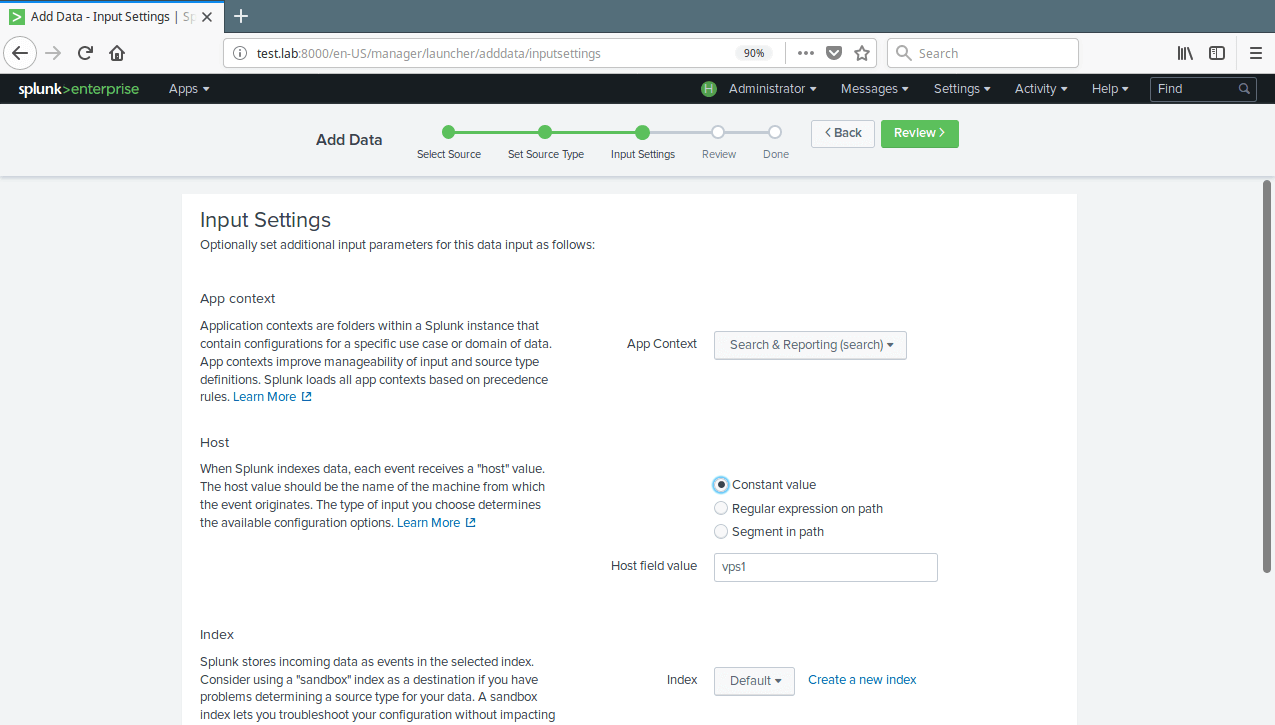This screenshot has width=1275, height=725.
Task: Reload the page with the browser refresh icon
Action: click(x=85, y=53)
